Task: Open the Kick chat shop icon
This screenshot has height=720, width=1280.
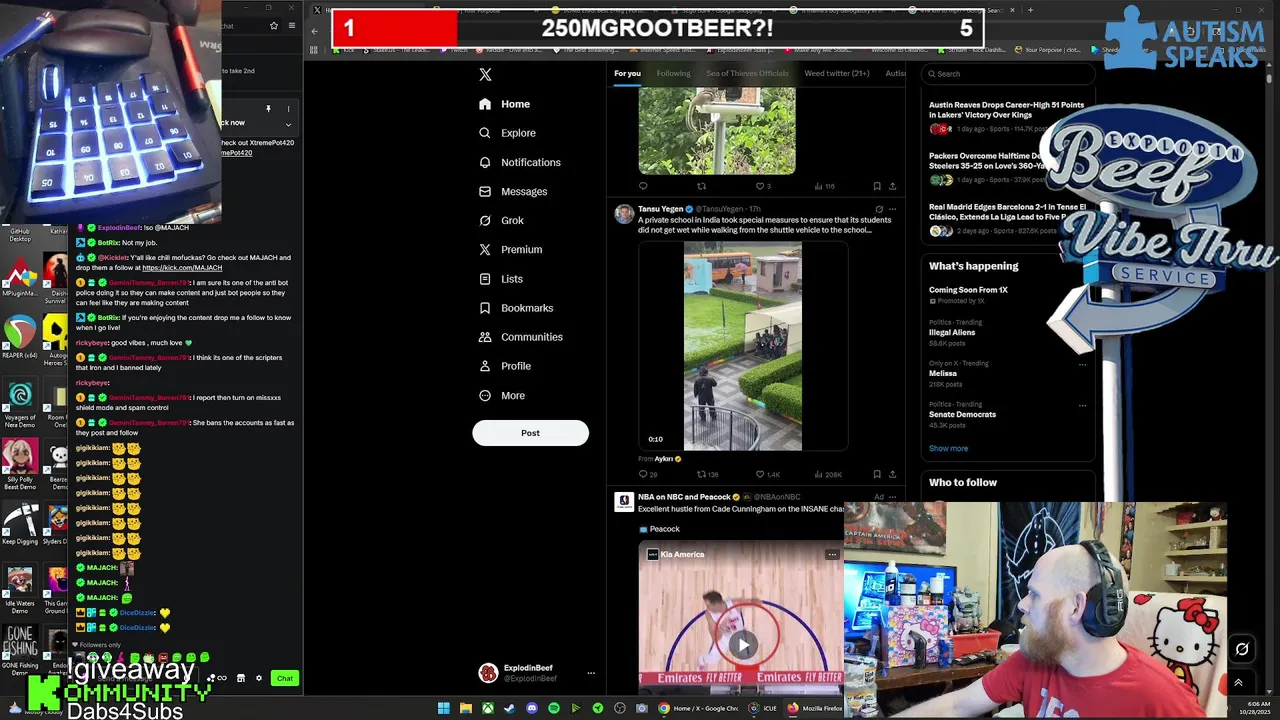Action: (x=240, y=678)
